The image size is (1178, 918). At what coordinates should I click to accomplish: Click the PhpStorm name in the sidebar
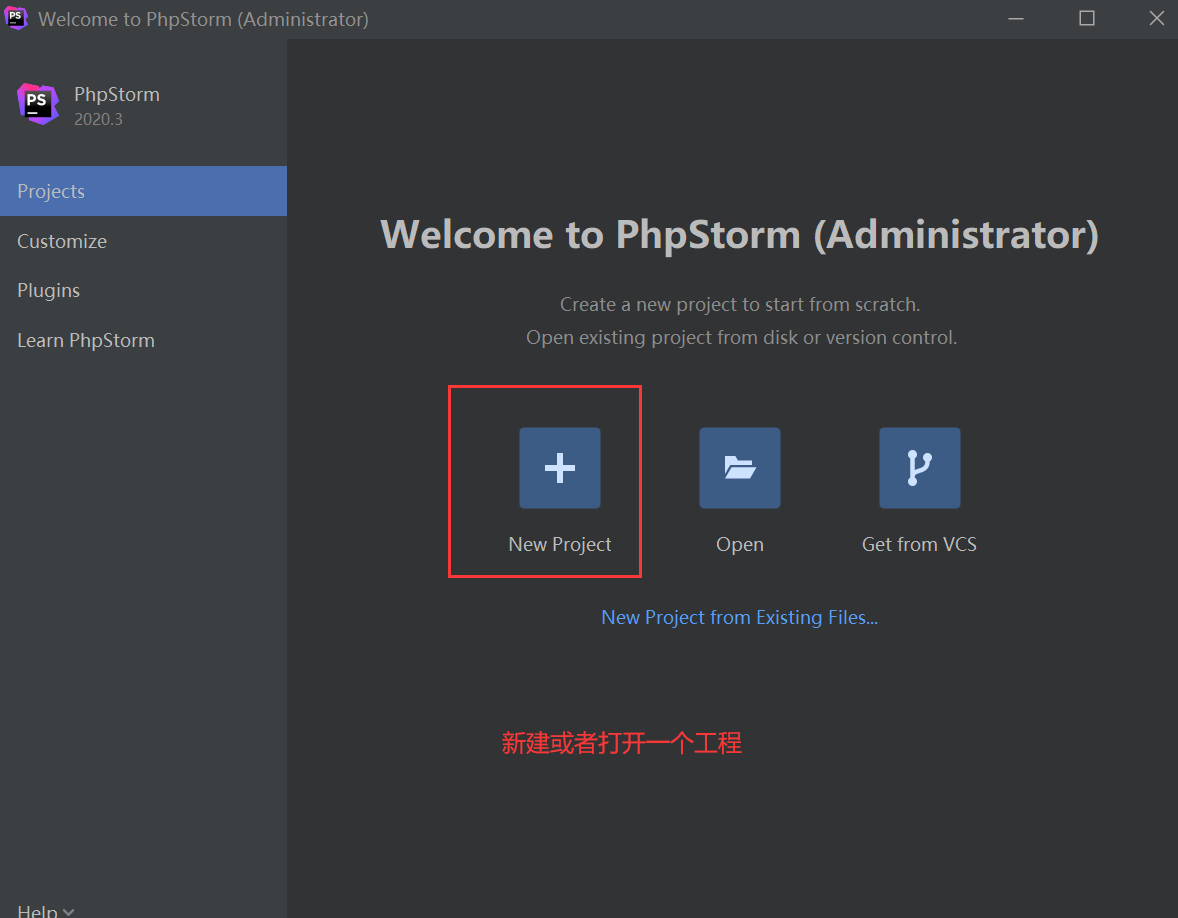(x=116, y=95)
